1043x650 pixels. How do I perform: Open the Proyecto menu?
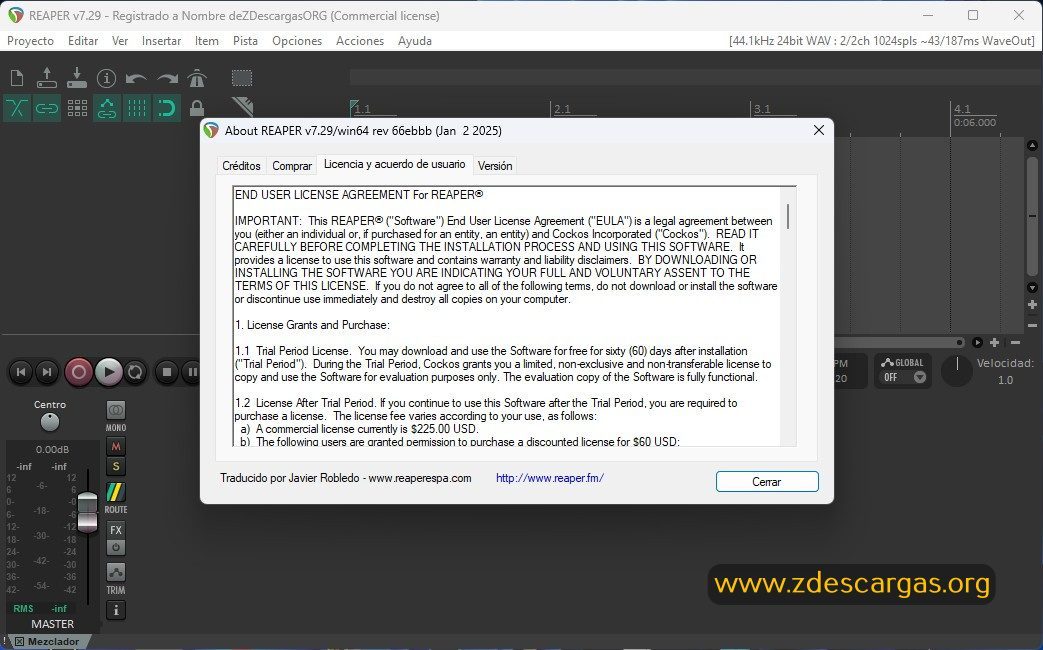coord(31,41)
